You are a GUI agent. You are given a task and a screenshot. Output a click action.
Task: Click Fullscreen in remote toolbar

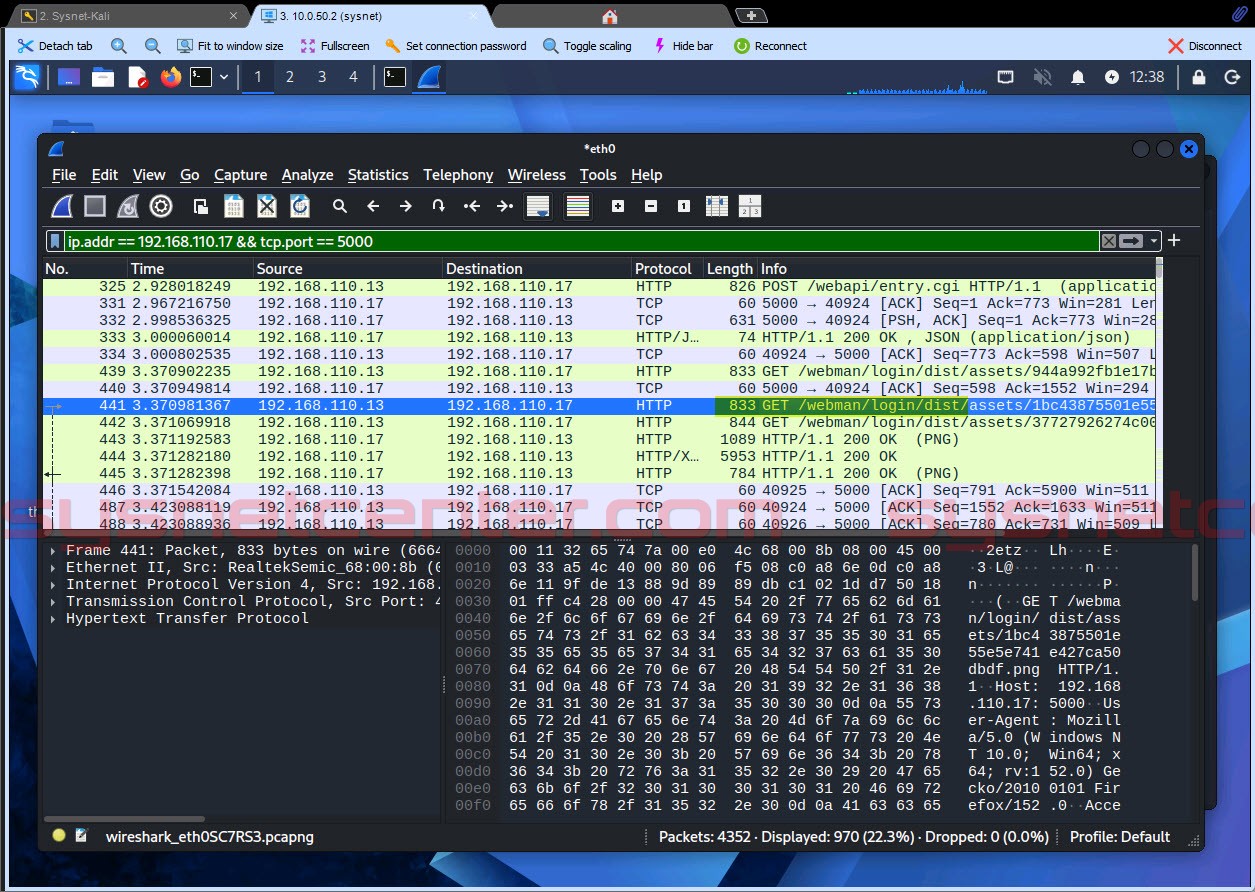click(x=334, y=46)
